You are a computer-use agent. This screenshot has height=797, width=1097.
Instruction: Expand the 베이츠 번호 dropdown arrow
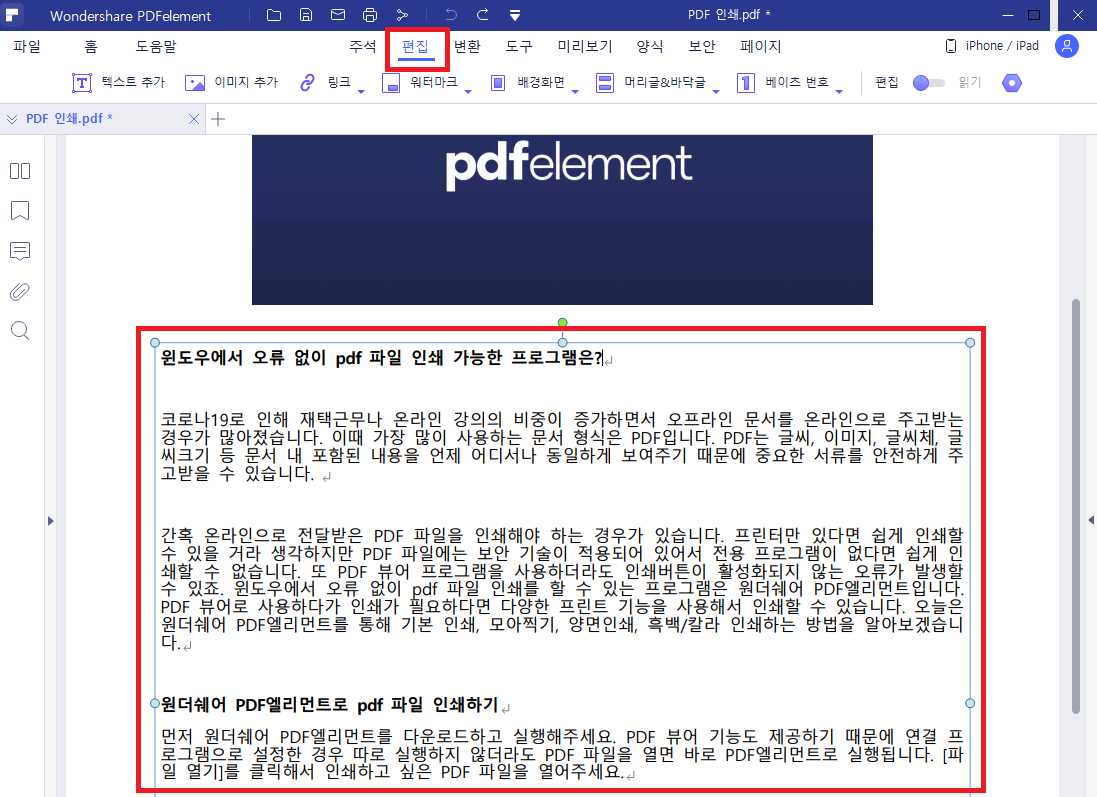(839, 91)
